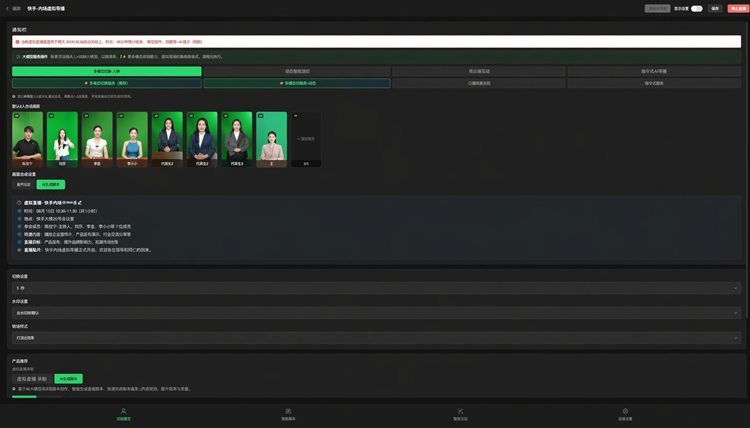Screen dimensions: 750x428
Task: Click the 虚拟直播 录制 button
Action: [32, 379]
